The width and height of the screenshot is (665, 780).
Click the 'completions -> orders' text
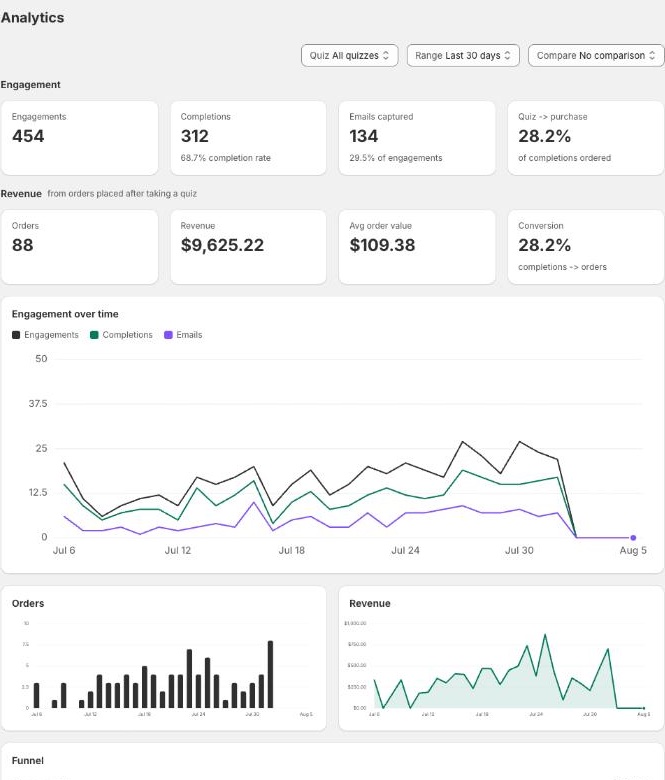[562, 267]
